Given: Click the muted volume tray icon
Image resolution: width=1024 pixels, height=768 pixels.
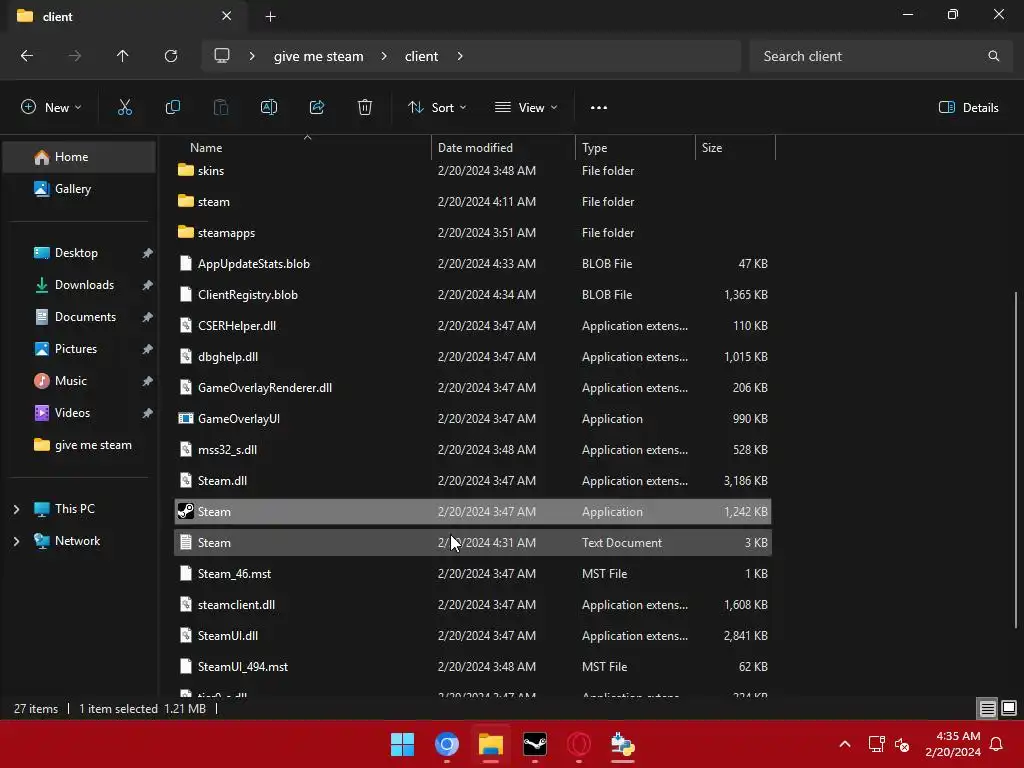Looking at the screenshot, I should pyautogui.click(x=902, y=744).
